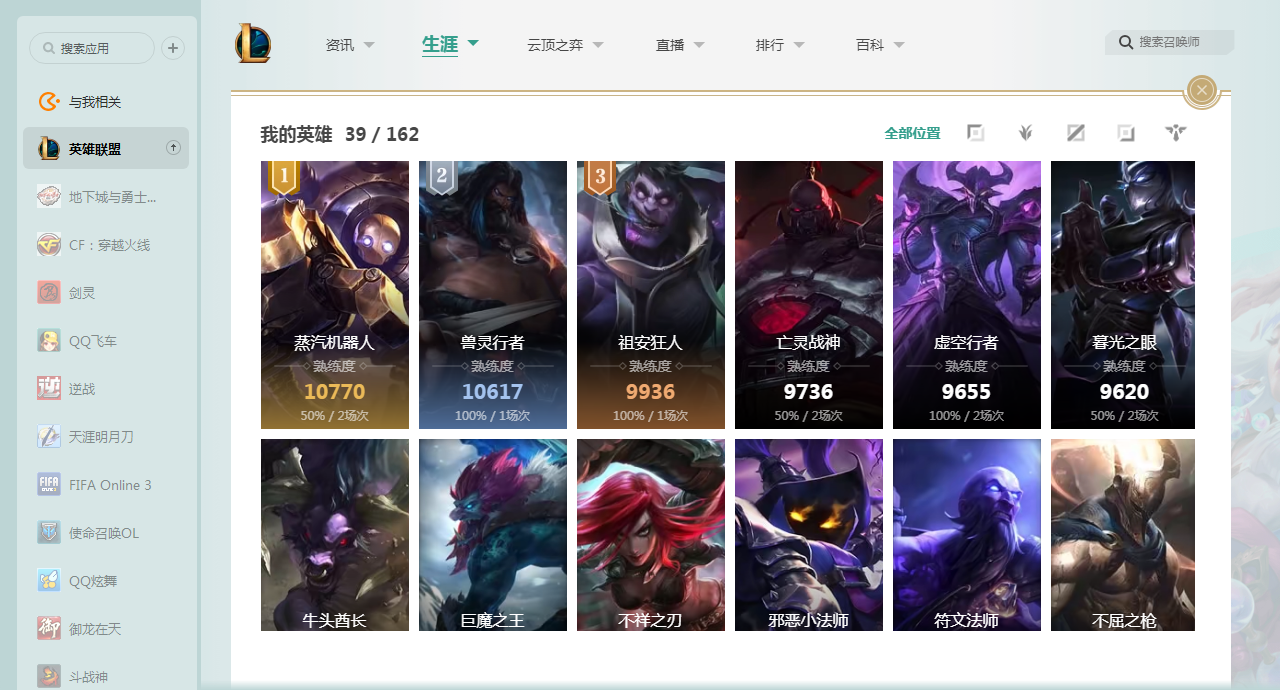The image size is (1280, 690).
Task: Filter heroes by jungle position icon
Action: point(1025,133)
